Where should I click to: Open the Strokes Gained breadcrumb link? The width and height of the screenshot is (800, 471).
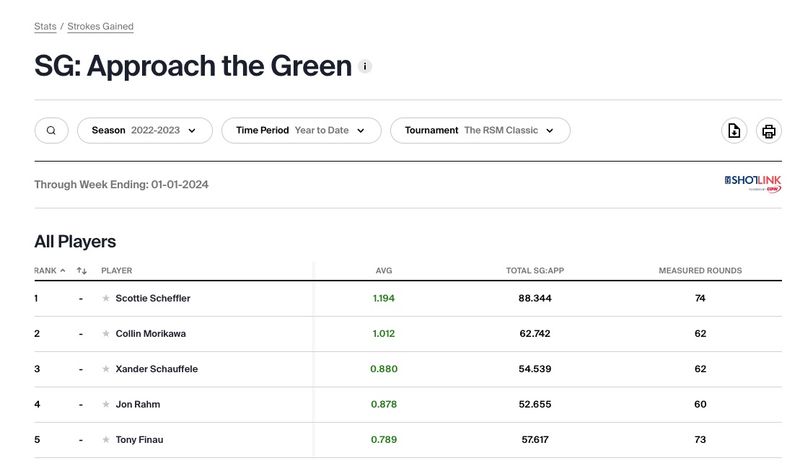(x=100, y=26)
